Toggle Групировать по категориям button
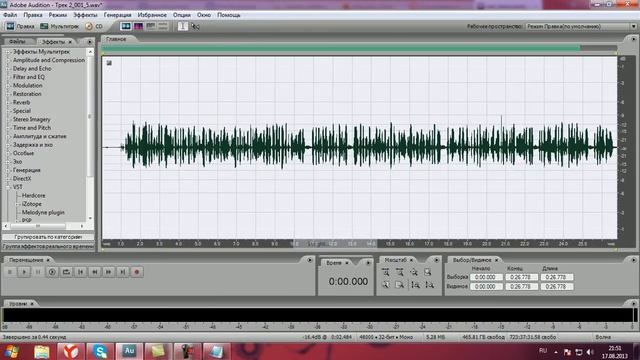Image resolution: width=640 pixels, height=360 pixels. pyautogui.click(x=48, y=237)
